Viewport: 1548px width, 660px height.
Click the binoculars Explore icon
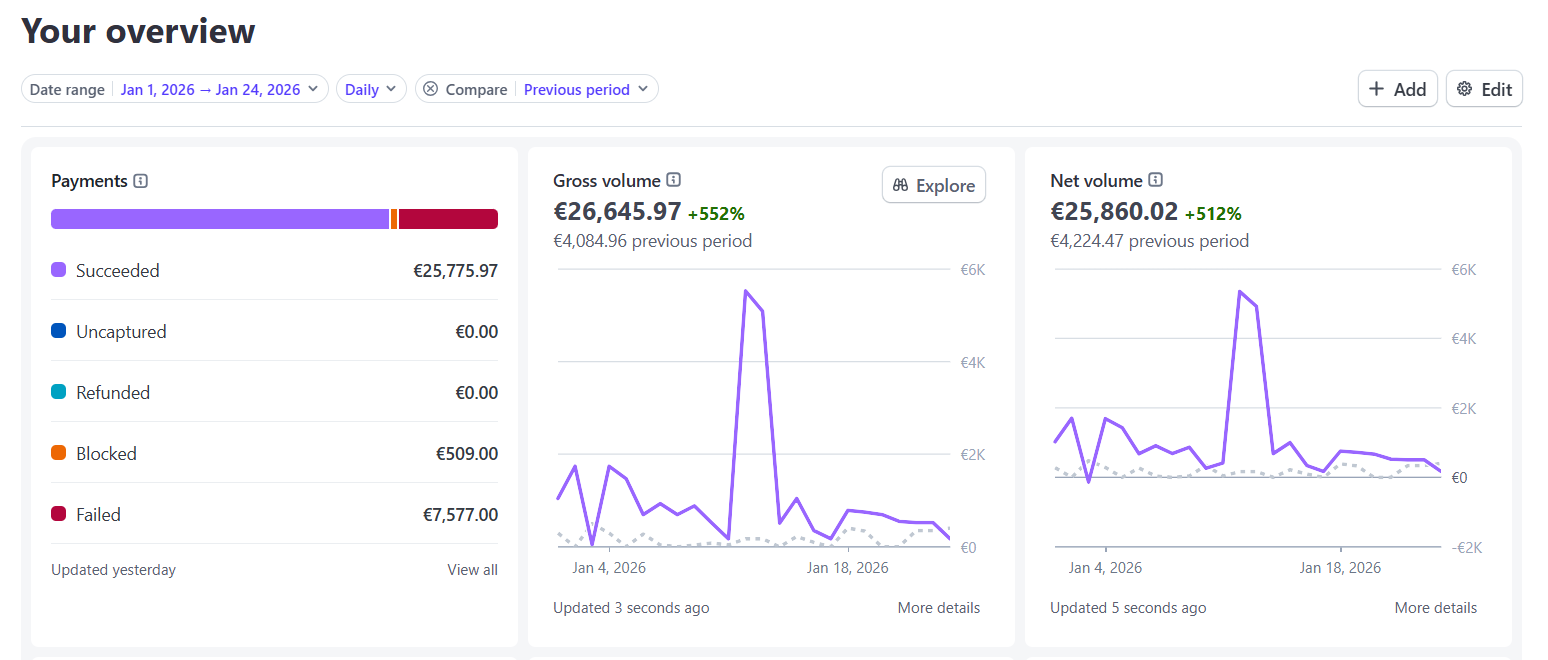tap(900, 185)
